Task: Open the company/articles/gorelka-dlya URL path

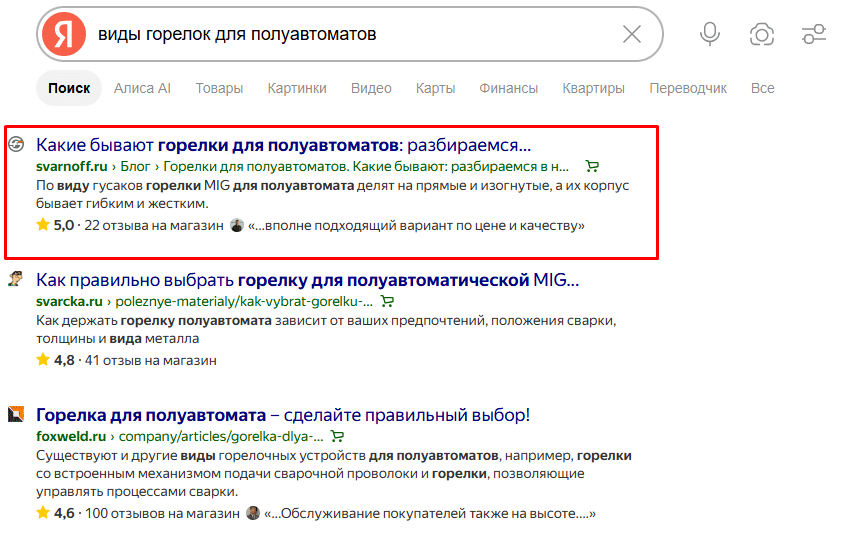Action: point(221,436)
